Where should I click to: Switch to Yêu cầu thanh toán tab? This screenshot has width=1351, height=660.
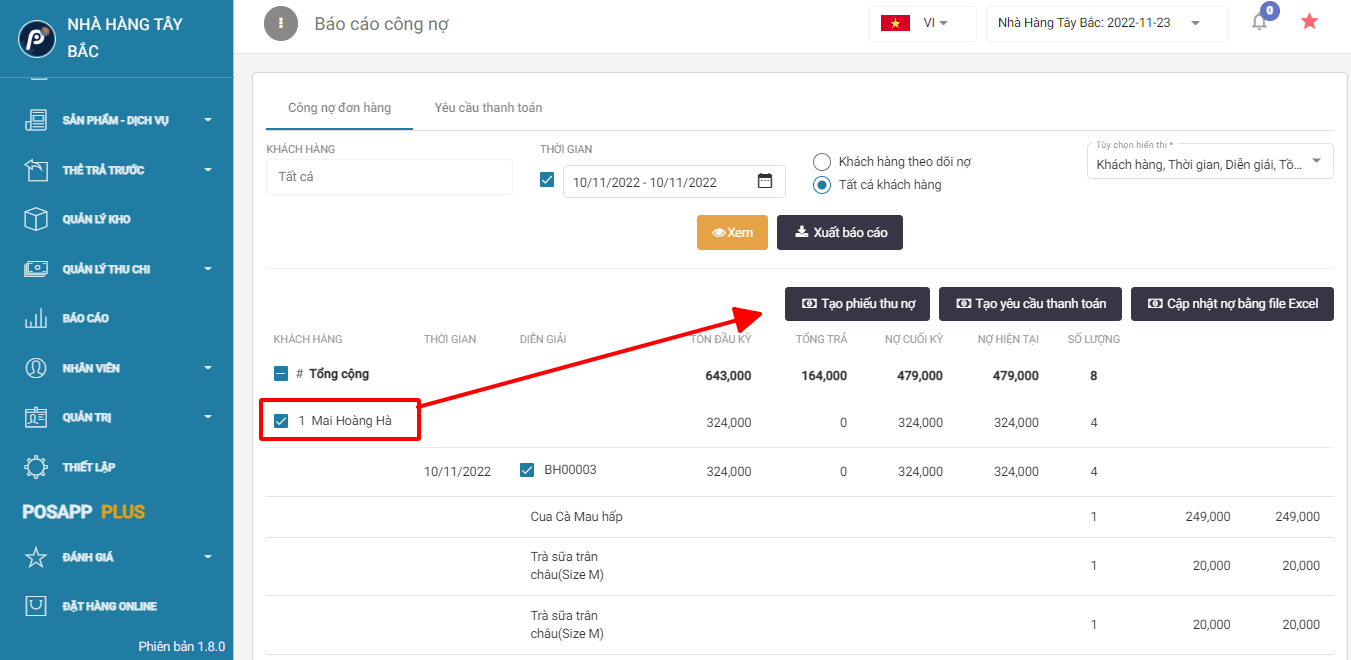pyautogui.click(x=488, y=107)
